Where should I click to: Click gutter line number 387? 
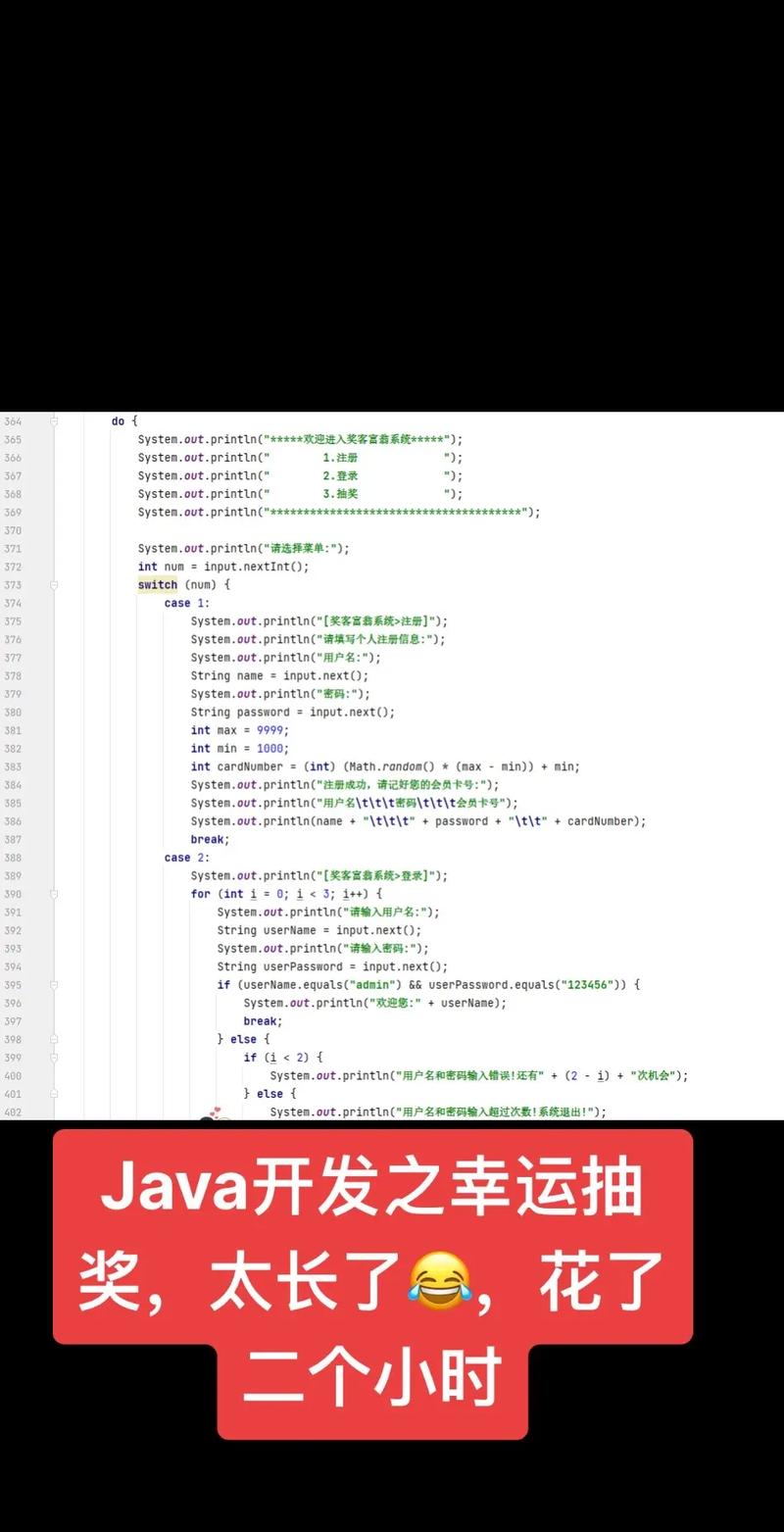13,840
